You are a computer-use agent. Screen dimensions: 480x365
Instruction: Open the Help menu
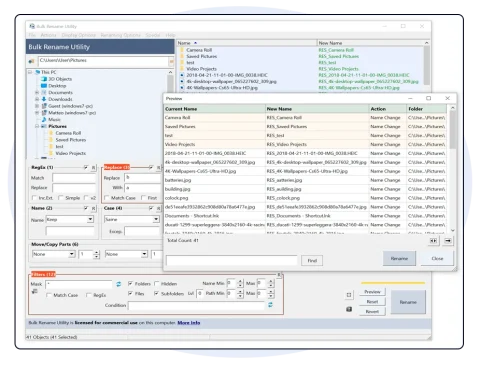[170, 35]
